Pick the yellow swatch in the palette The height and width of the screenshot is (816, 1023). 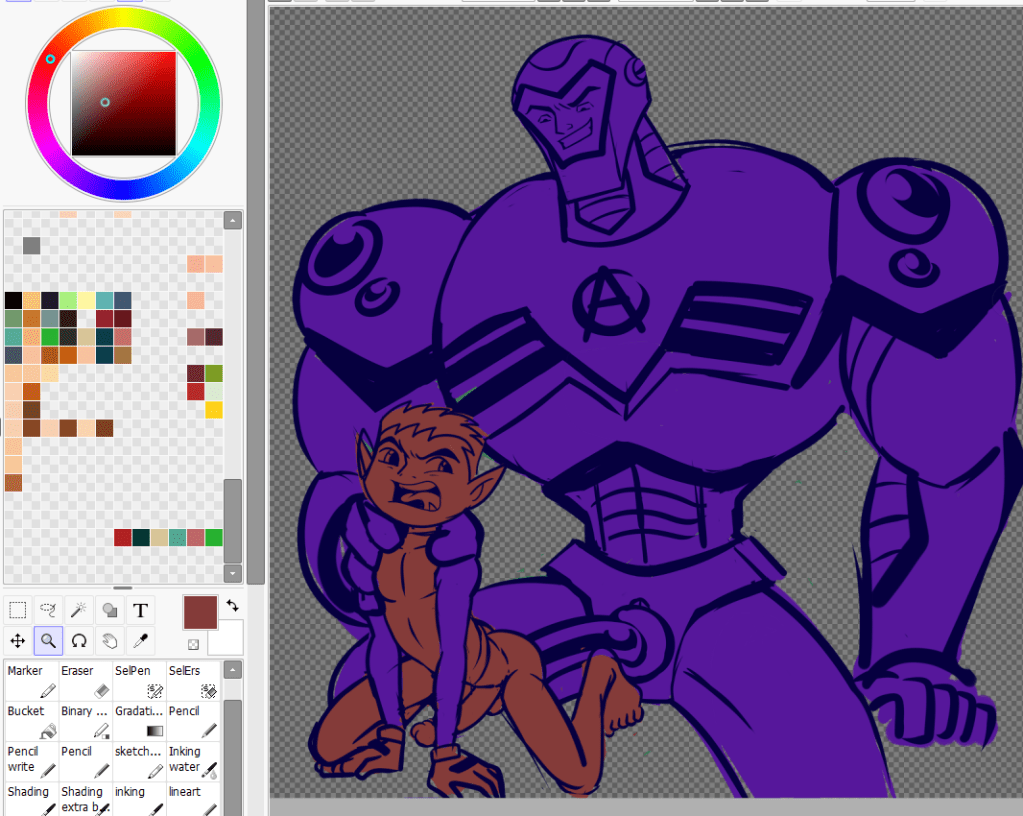[214, 410]
